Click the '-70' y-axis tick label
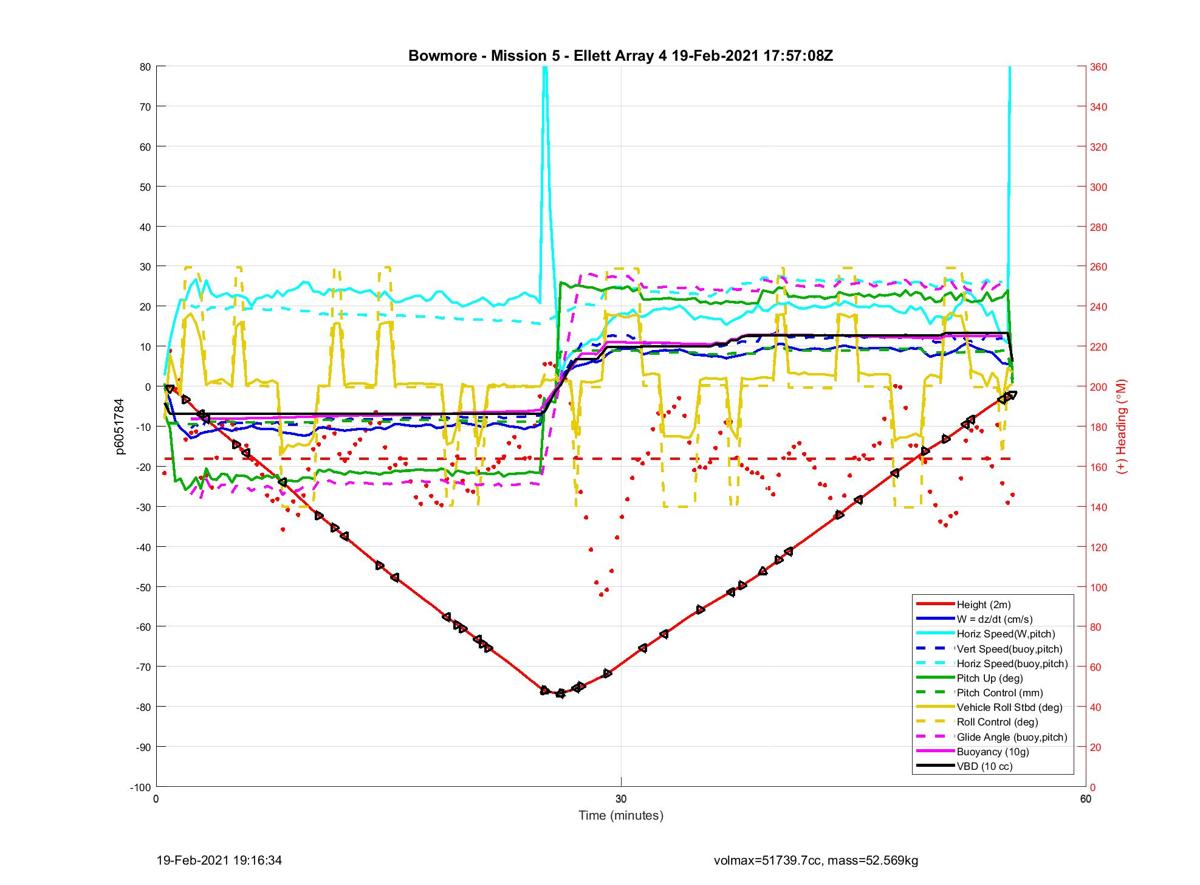1200x885 pixels. tap(142, 667)
